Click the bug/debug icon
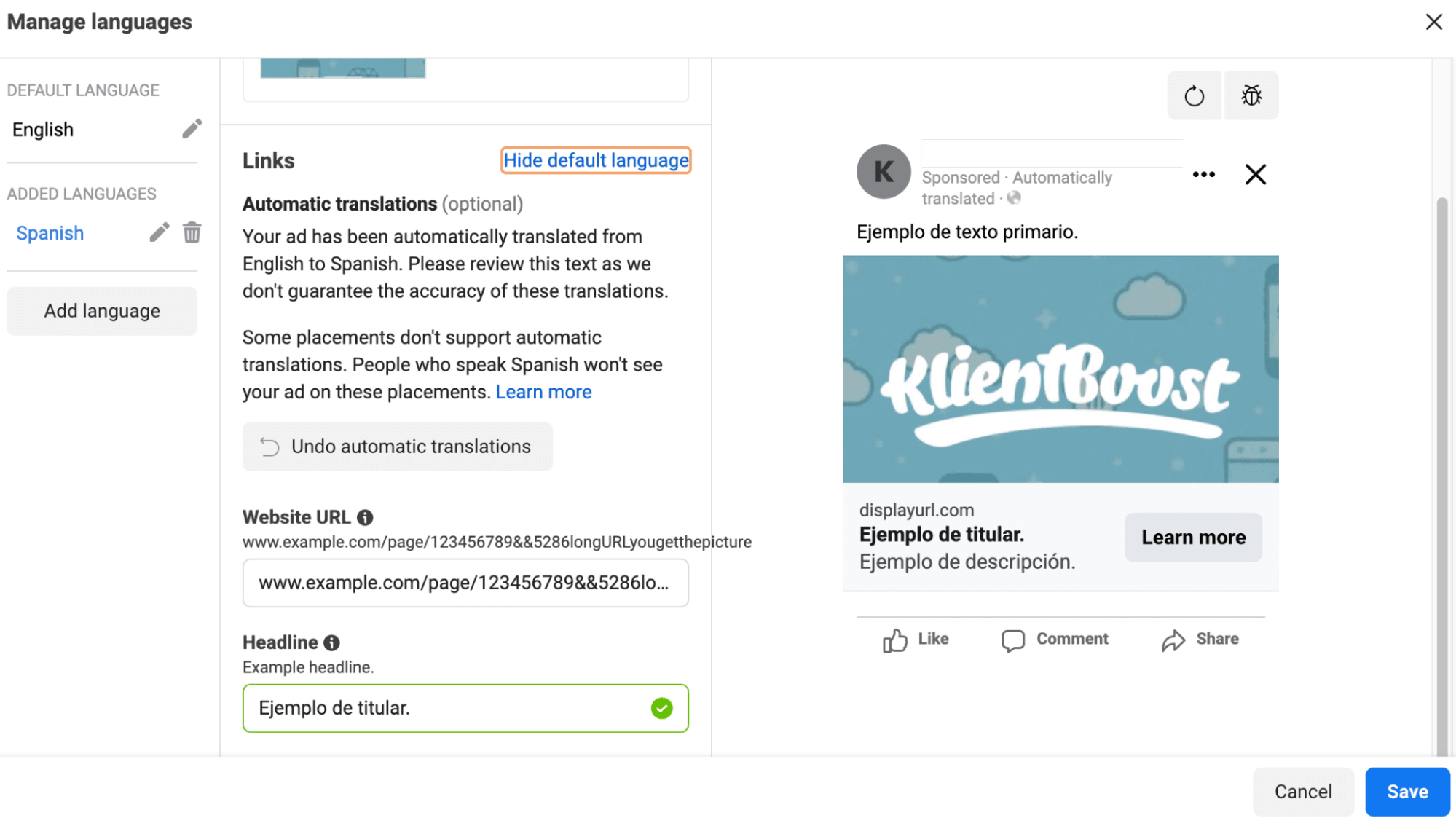 point(1251,94)
